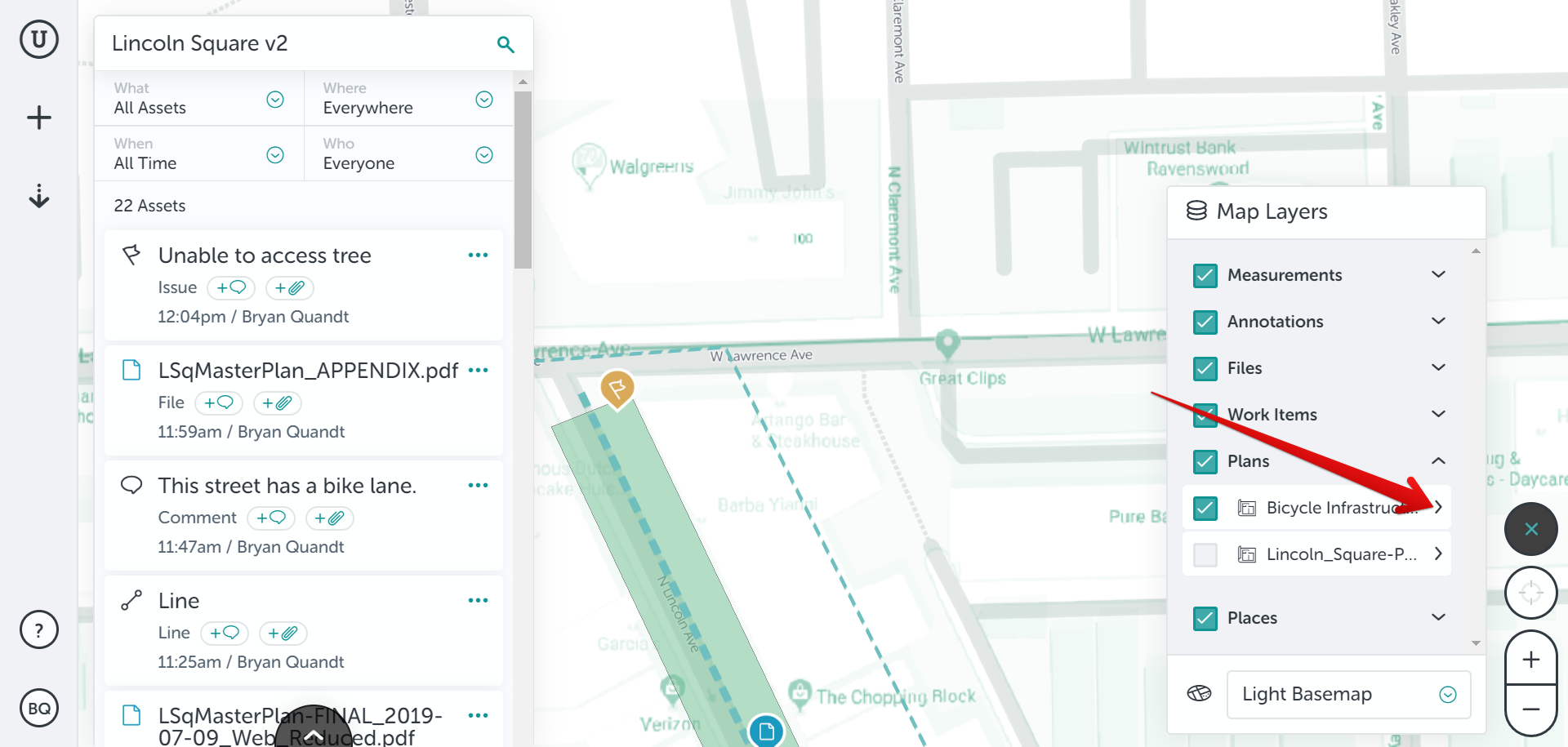
Task: Open the Line asset title
Action: pyautogui.click(x=179, y=601)
